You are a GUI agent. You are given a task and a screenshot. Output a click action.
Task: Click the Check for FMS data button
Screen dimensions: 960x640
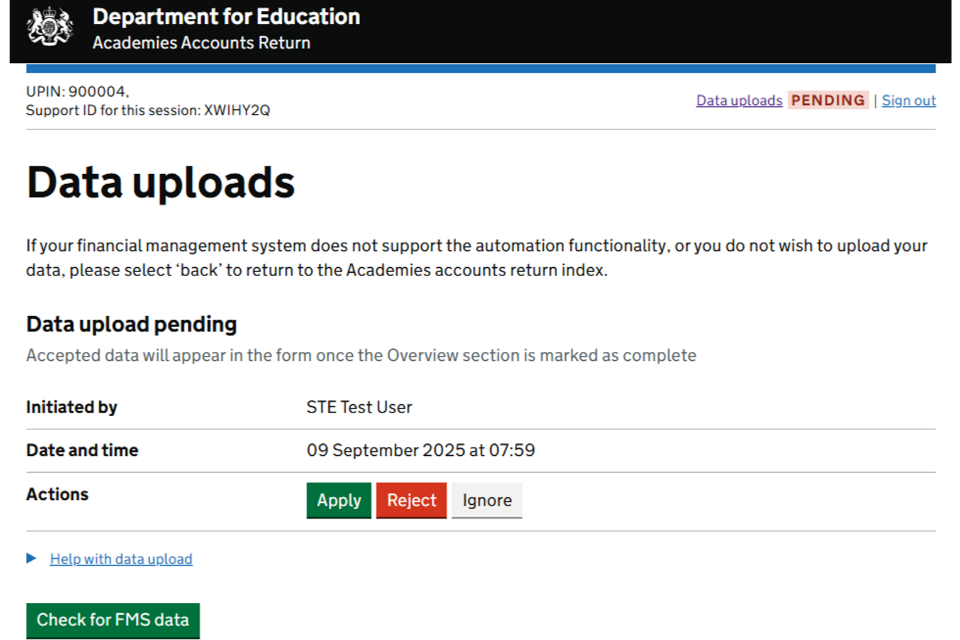tap(113, 620)
